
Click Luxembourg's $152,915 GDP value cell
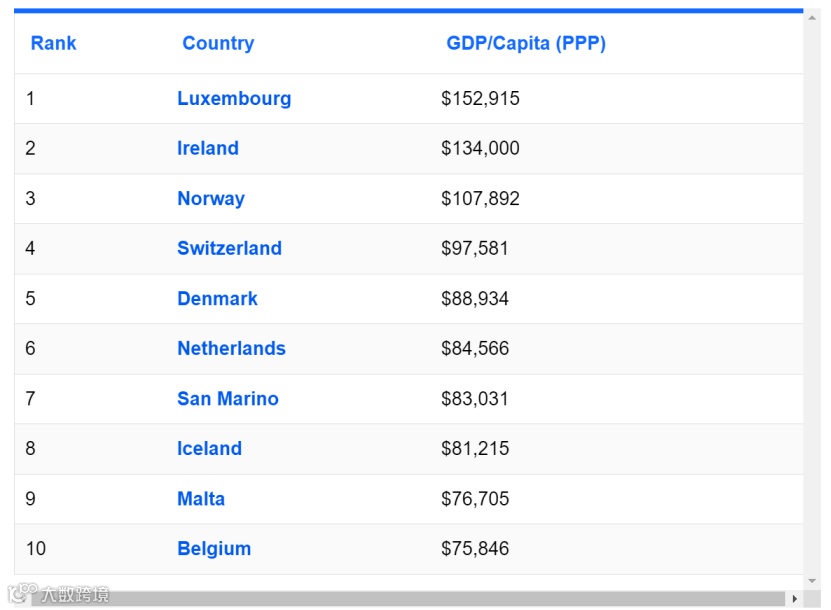(480, 98)
